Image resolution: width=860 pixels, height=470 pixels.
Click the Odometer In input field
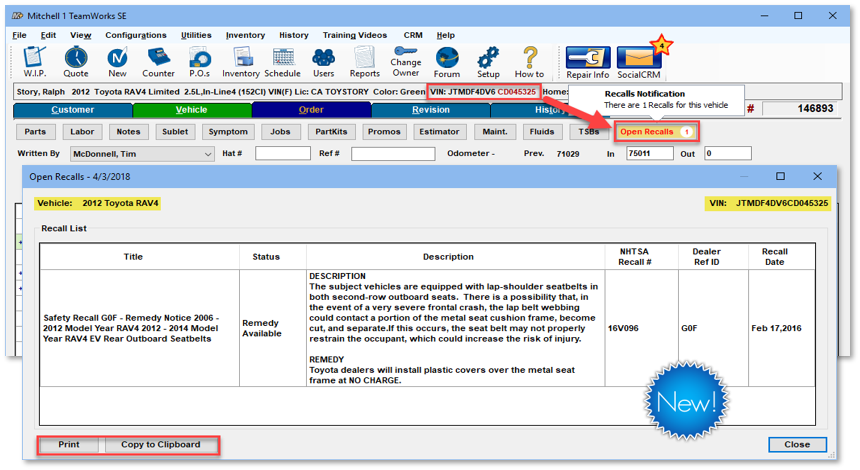pyautogui.click(x=648, y=154)
